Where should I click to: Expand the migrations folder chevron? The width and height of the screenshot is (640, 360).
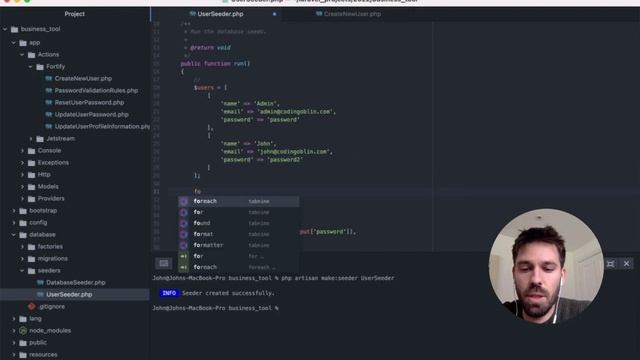(x=22, y=259)
